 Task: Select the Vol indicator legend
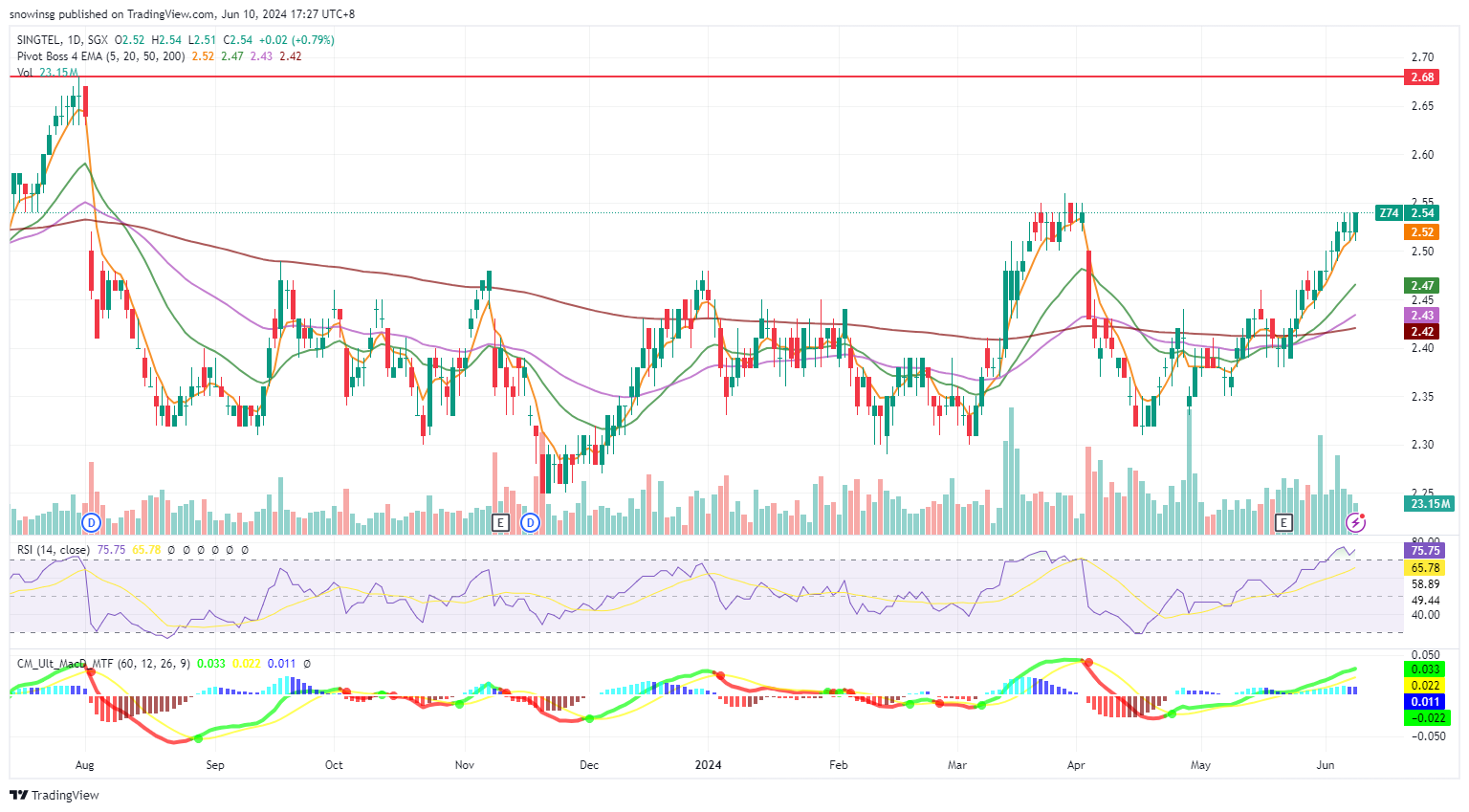24,73
